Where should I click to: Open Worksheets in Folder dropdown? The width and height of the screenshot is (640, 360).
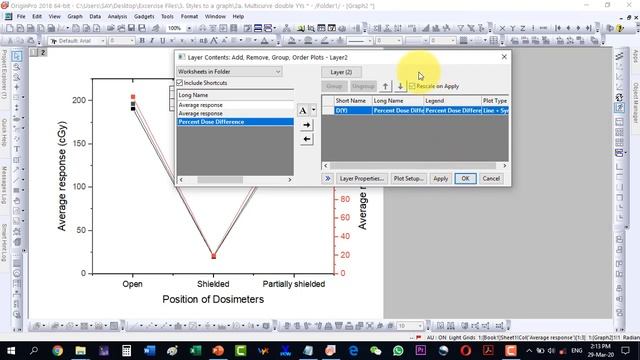pos(229,71)
